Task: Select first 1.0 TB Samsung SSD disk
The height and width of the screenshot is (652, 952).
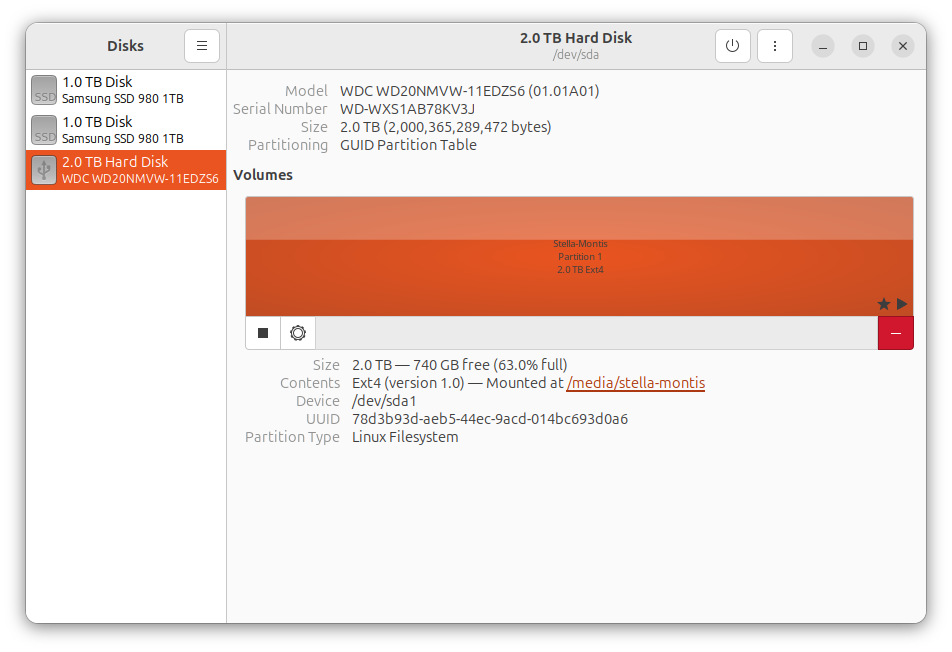Action: pyautogui.click(x=126, y=90)
